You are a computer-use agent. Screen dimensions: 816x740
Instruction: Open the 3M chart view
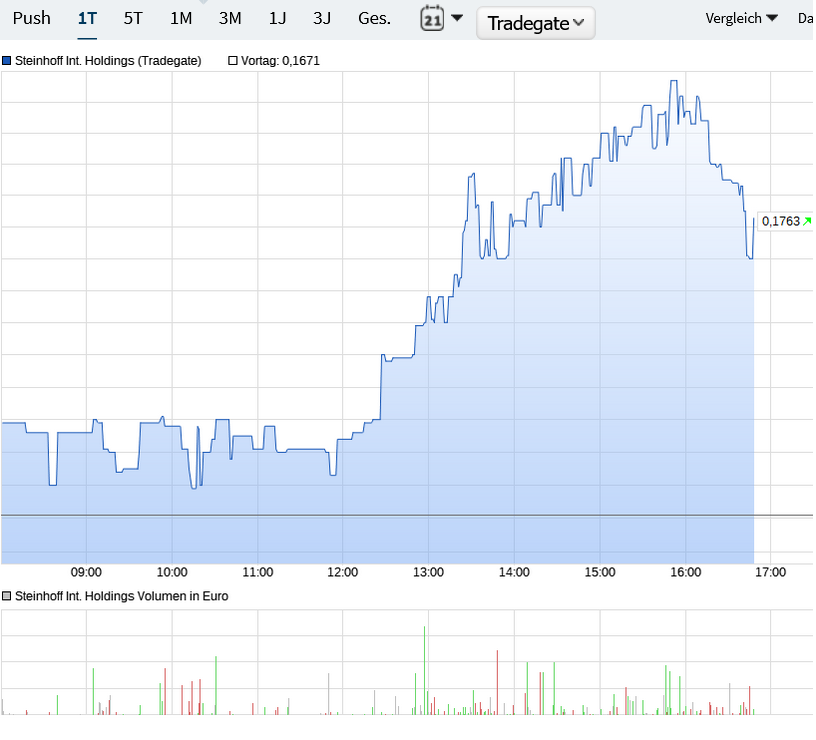pos(231,17)
